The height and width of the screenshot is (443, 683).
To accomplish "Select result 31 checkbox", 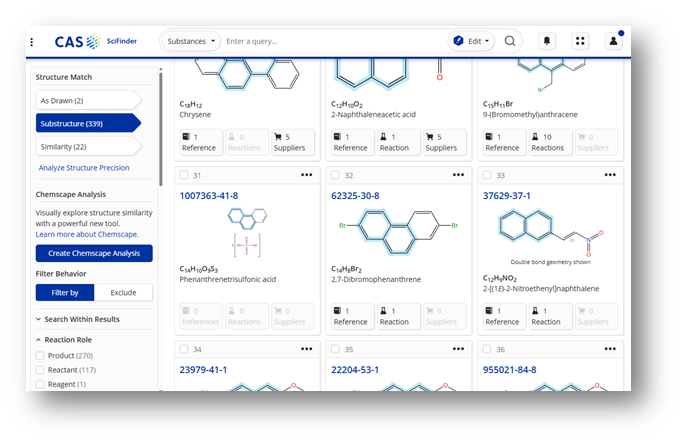I will point(184,175).
